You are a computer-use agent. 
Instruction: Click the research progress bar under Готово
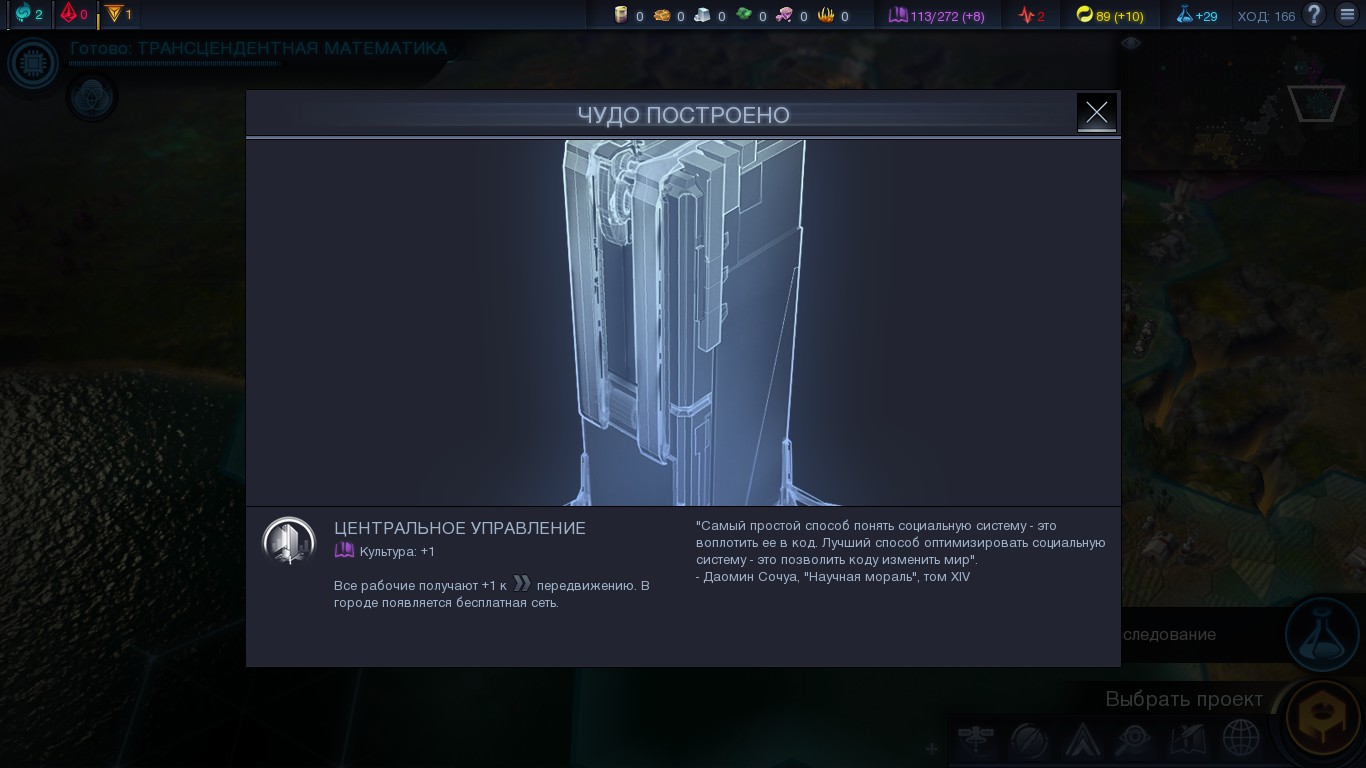click(175, 63)
